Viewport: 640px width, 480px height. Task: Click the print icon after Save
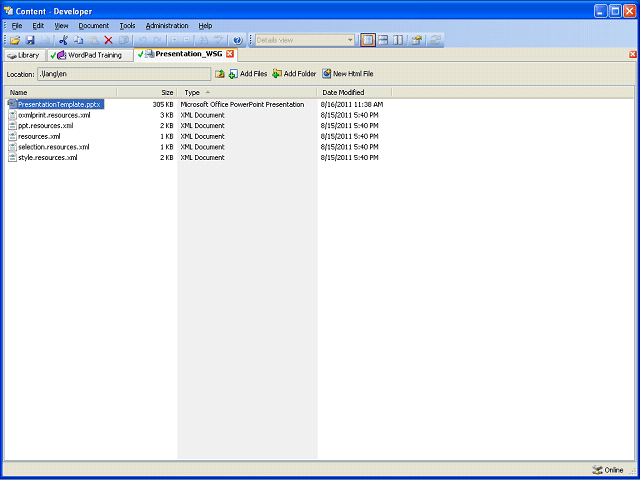pyautogui.click(x=46, y=40)
